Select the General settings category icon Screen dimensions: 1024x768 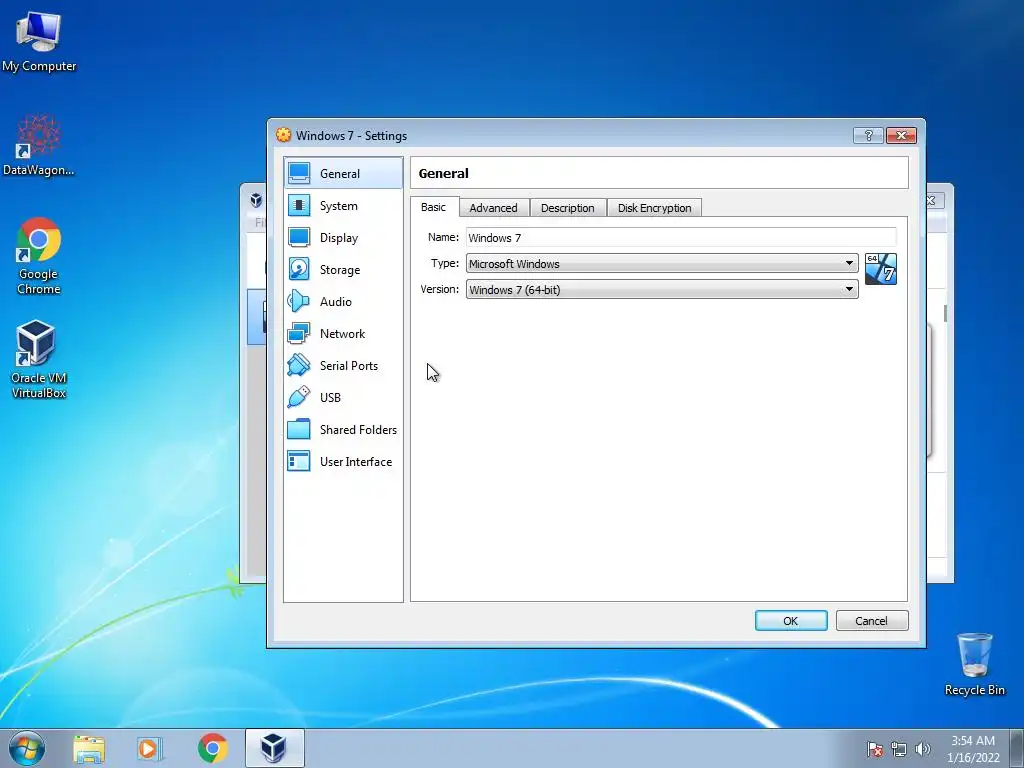pos(299,173)
